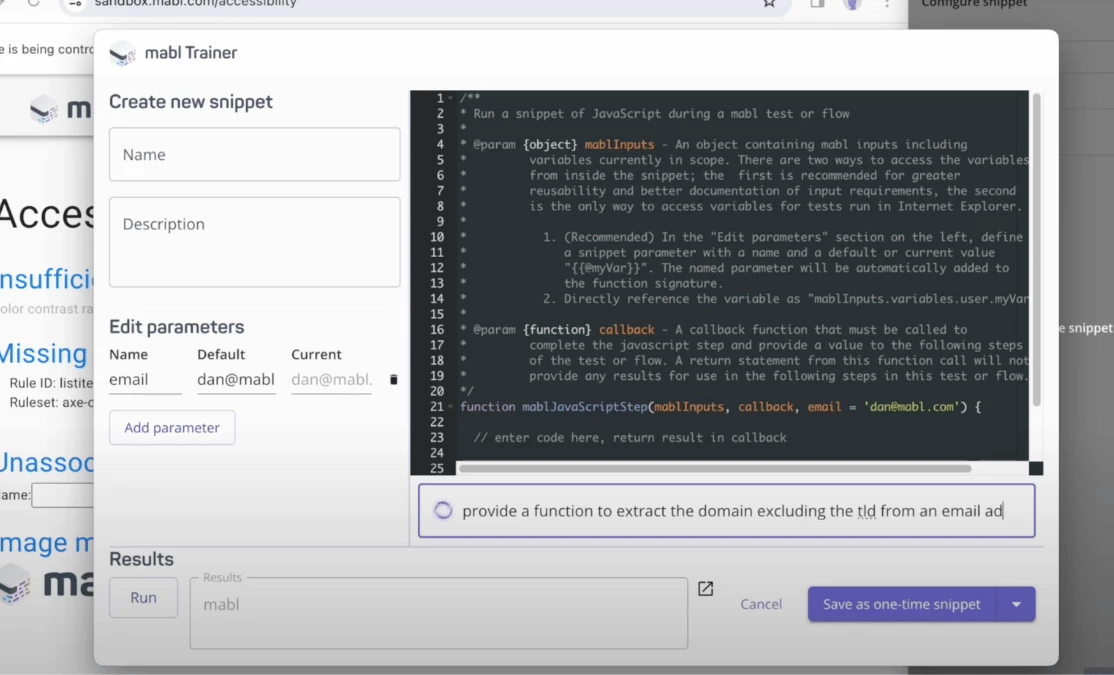
Task: Open the browser three-dot menu
Action: (887, 3)
